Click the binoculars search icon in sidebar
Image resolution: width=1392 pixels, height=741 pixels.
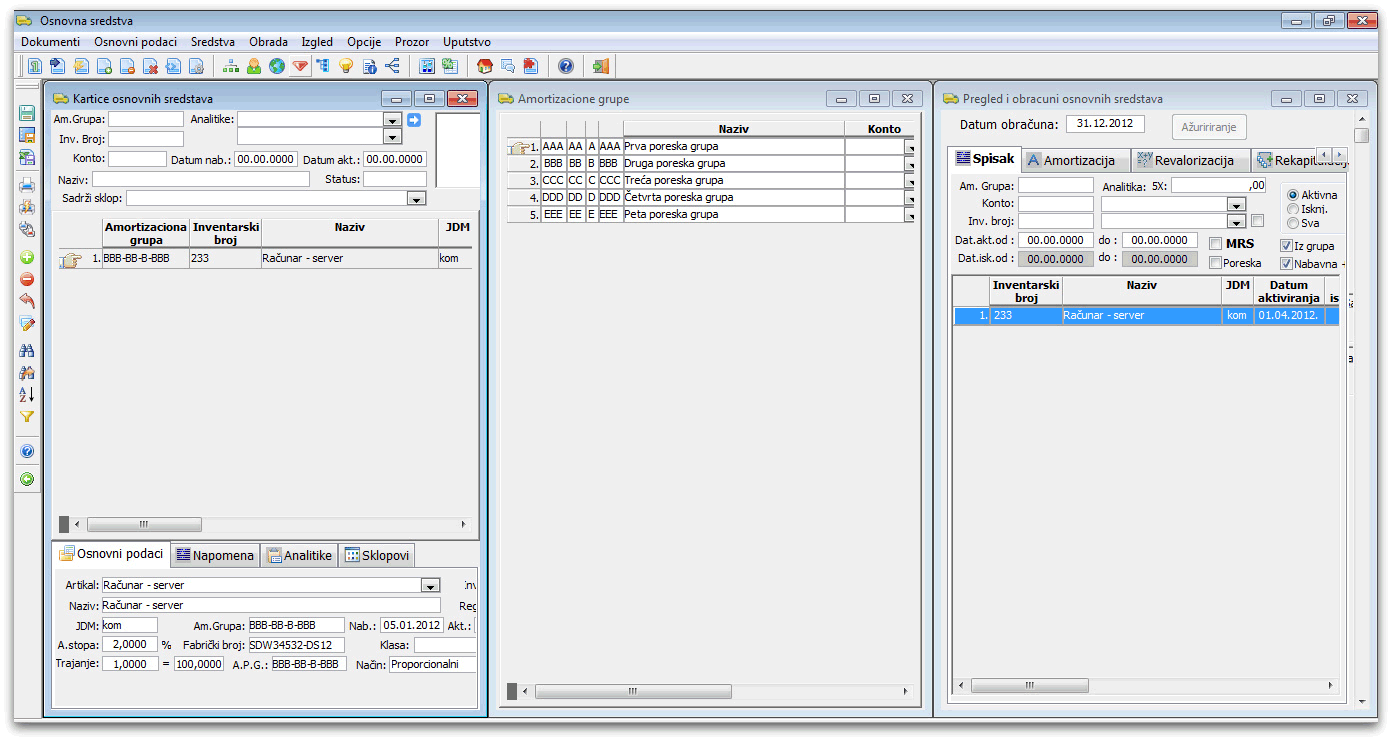coord(27,350)
